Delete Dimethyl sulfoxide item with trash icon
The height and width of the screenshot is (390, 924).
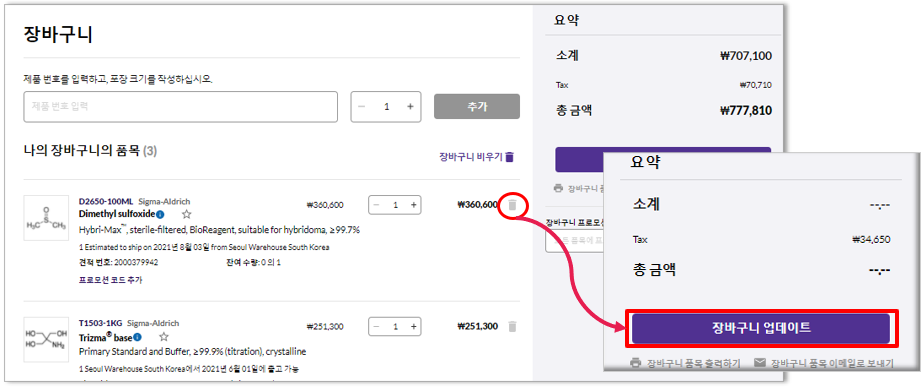click(x=513, y=205)
